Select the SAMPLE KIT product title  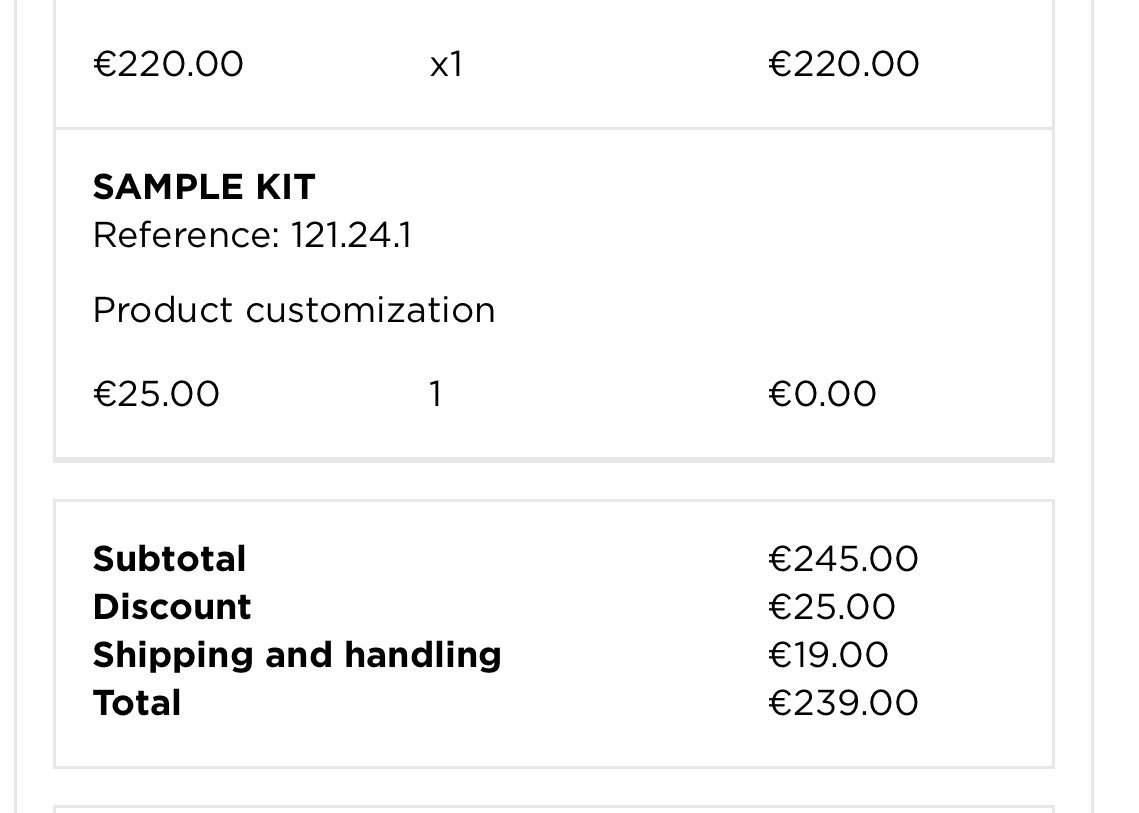tap(204, 187)
